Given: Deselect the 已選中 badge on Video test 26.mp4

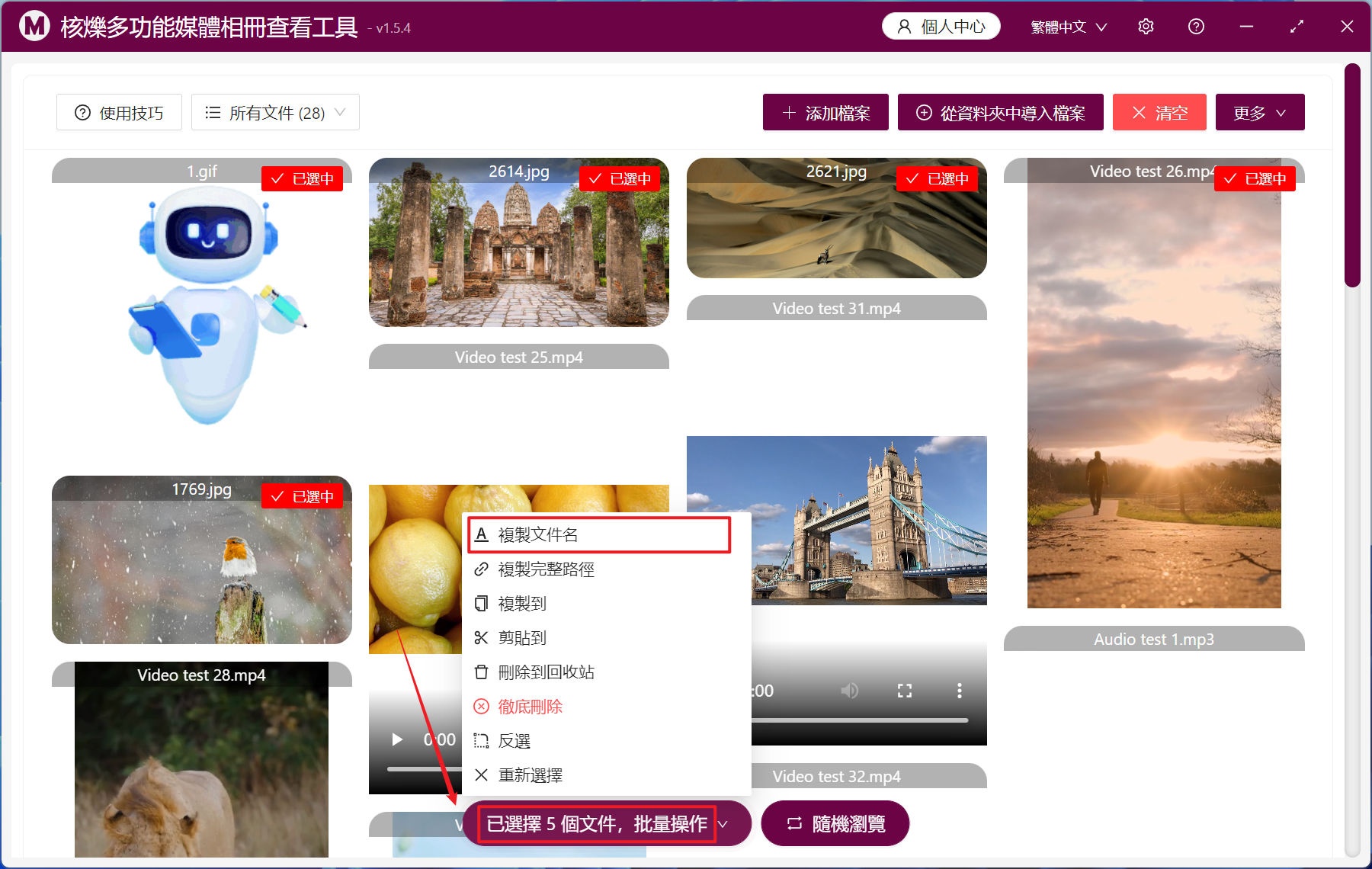Looking at the screenshot, I should pyautogui.click(x=1255, y=179).
